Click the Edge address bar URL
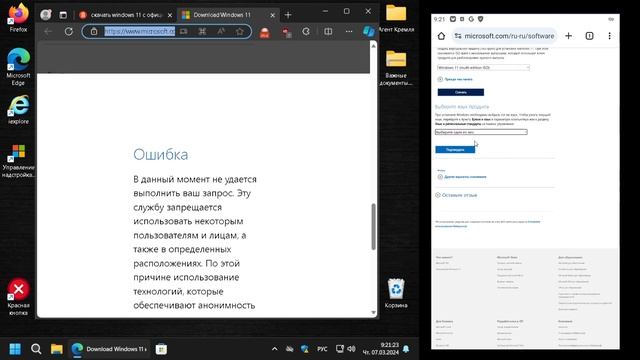This screenshot has height=360, width=640. (x=140, y=31)
